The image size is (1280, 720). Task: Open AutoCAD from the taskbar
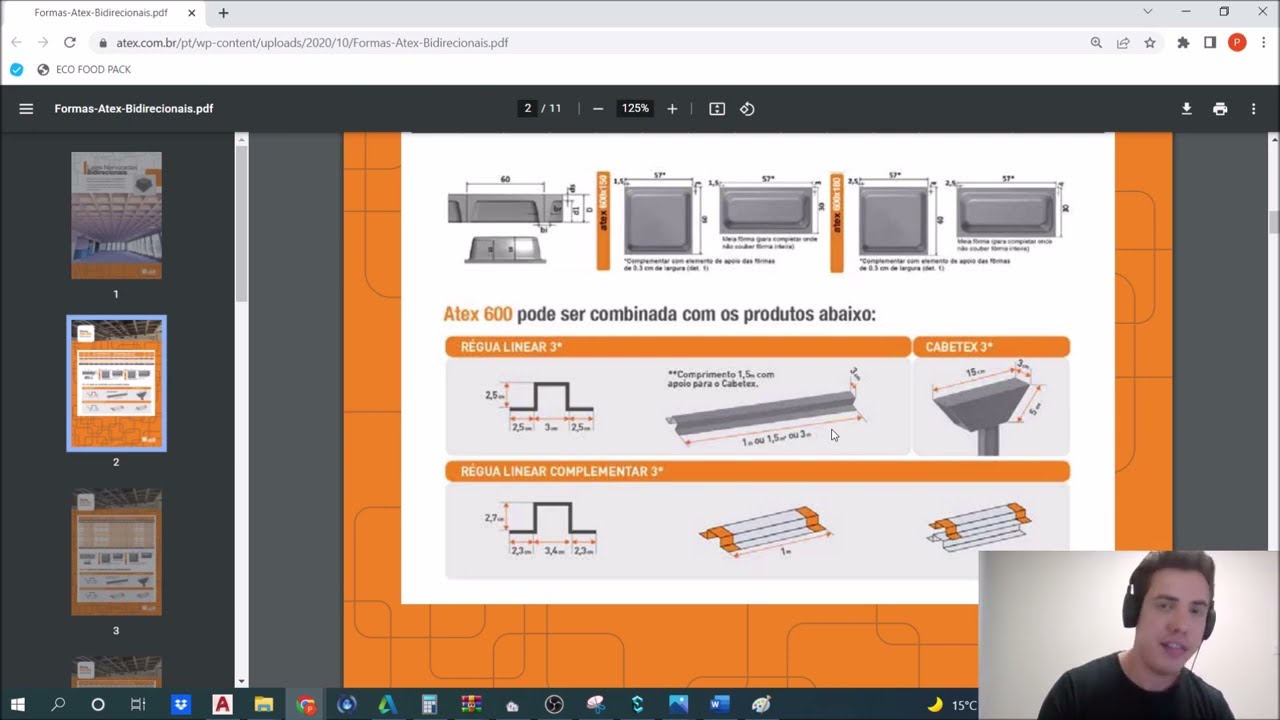[x=222, y=705]
